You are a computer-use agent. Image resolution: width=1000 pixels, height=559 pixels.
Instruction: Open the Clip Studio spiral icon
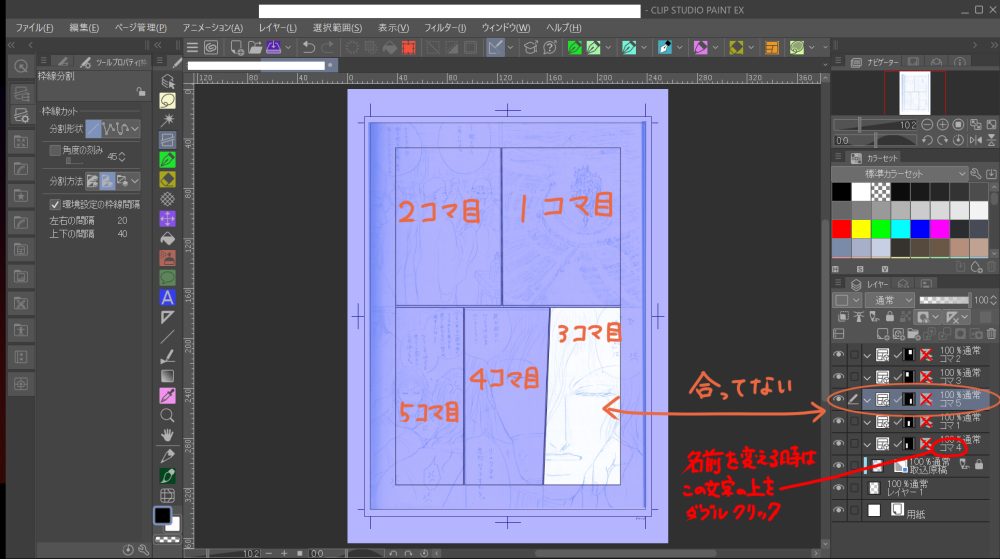point(211,47)
